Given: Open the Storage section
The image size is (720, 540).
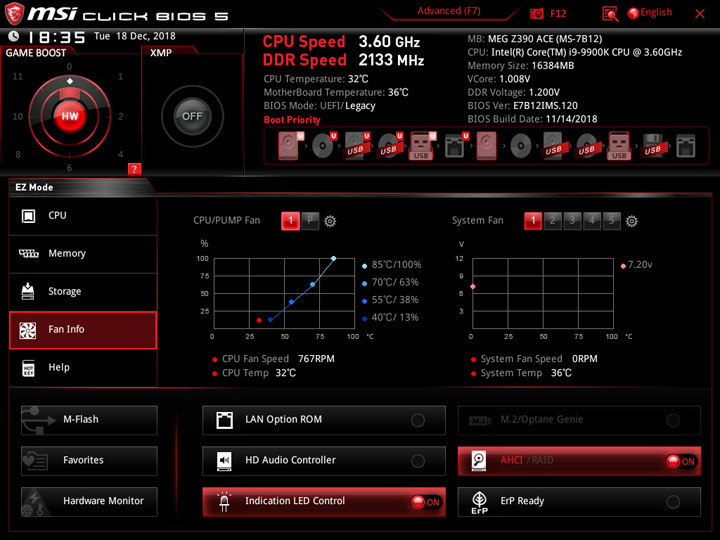Looking at the screenshot, I should click(x=83, y=292).
